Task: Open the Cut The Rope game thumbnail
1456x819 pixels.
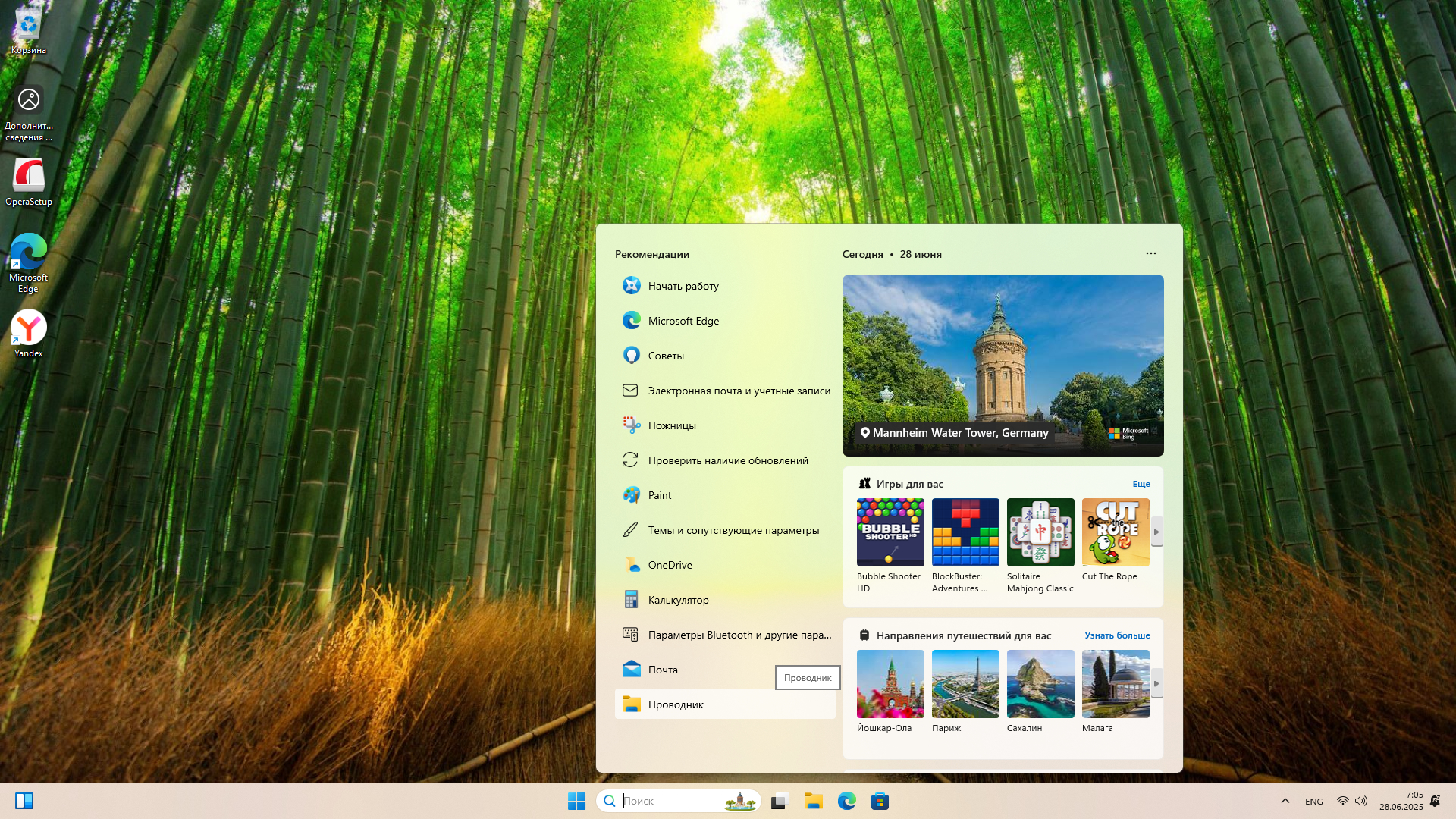Action: pos(1115,532)
